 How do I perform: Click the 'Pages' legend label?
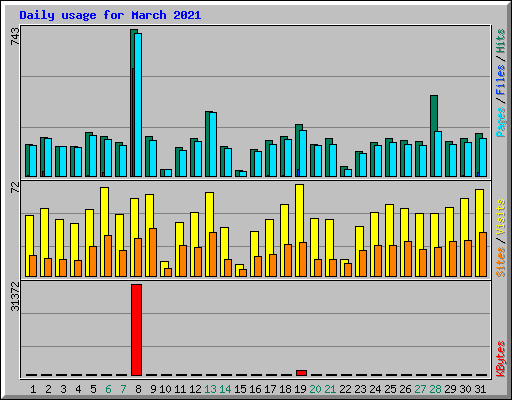click(x=501, y=122)
